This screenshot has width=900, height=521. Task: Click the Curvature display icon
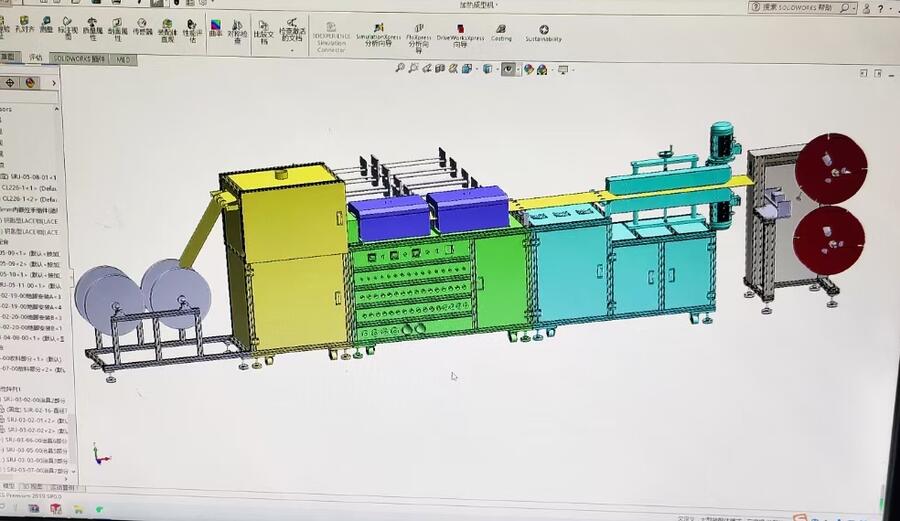pos(215,28)
